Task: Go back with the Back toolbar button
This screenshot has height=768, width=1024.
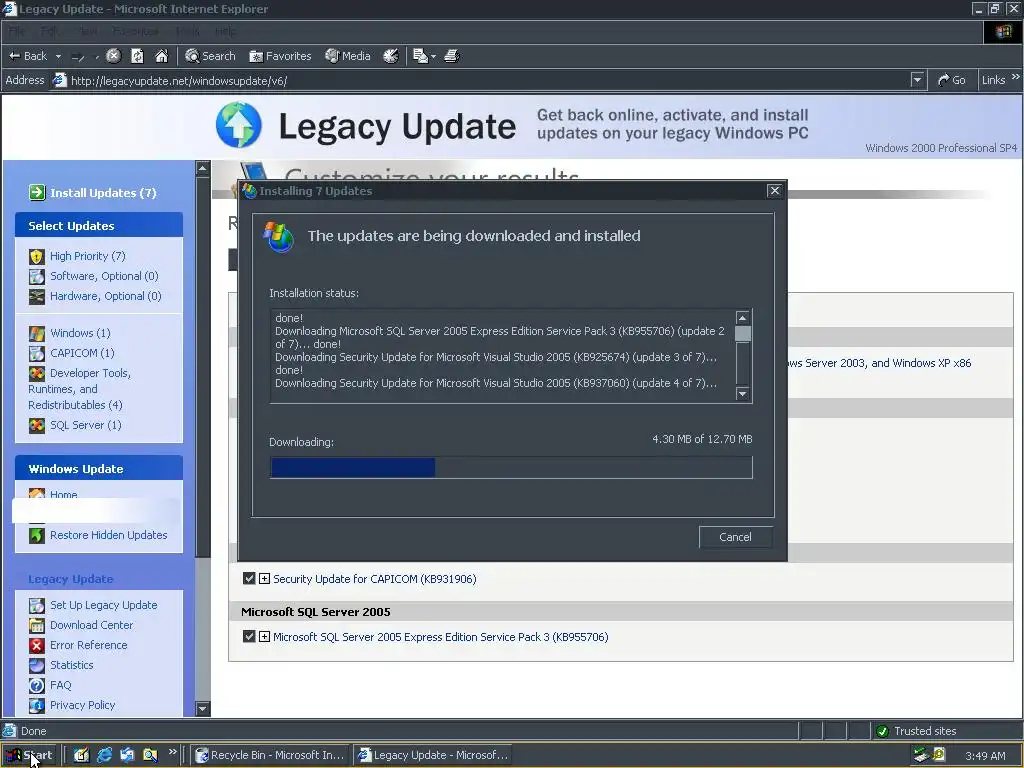Action: [27, 56]
